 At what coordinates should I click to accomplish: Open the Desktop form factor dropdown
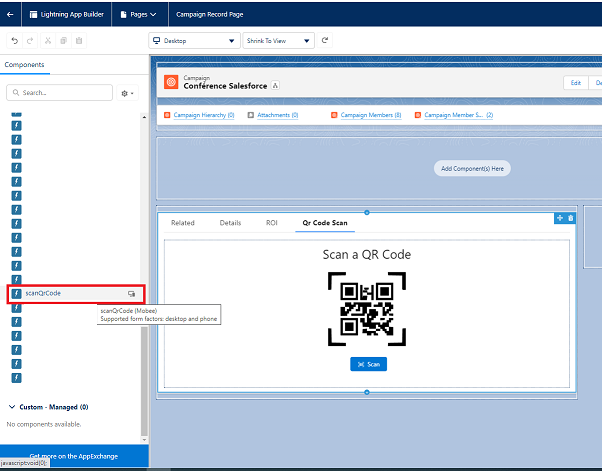tap(194, 40)
